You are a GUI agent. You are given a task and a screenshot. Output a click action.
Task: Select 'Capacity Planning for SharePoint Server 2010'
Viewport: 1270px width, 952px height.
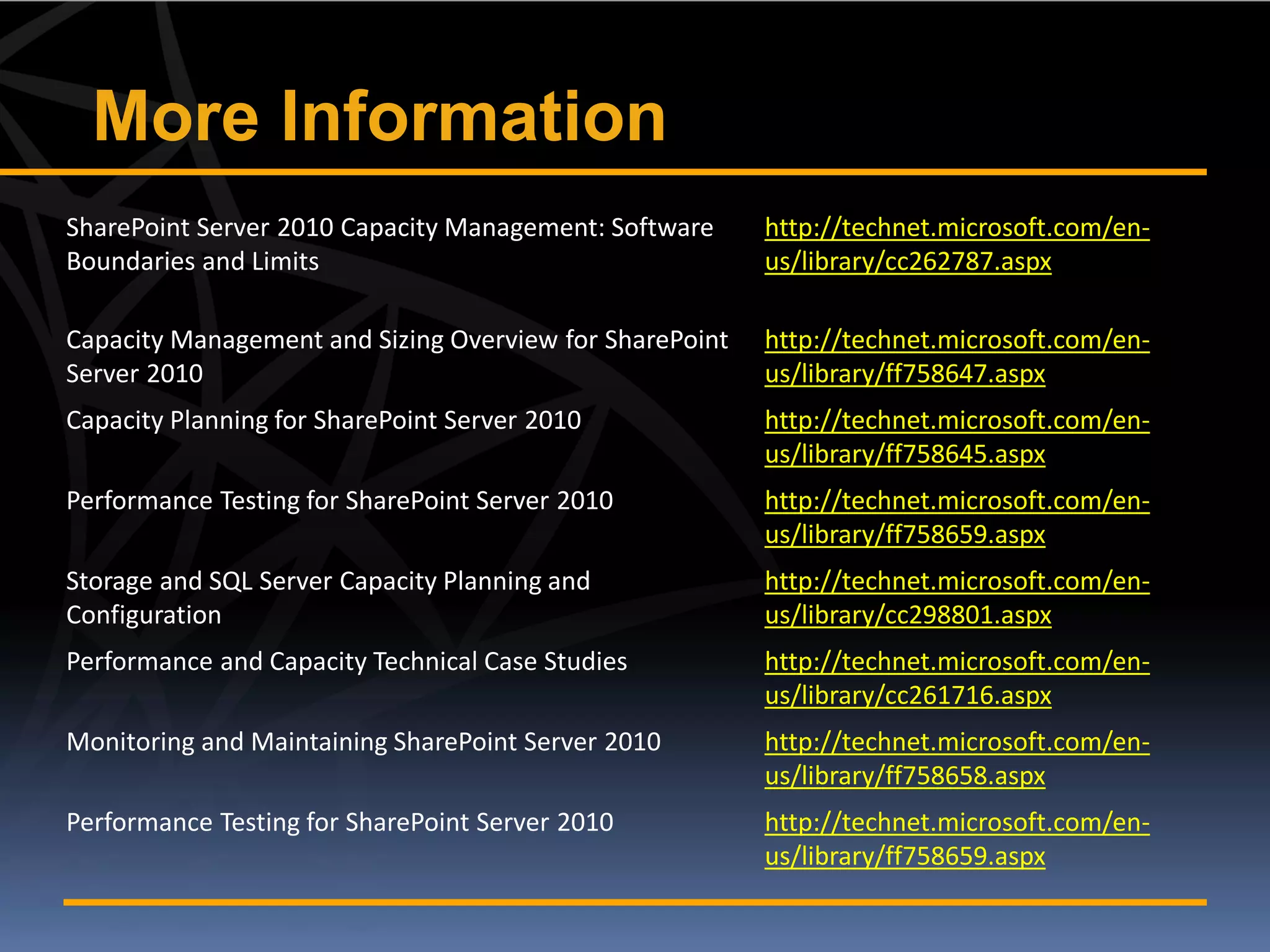pos(324,420)
